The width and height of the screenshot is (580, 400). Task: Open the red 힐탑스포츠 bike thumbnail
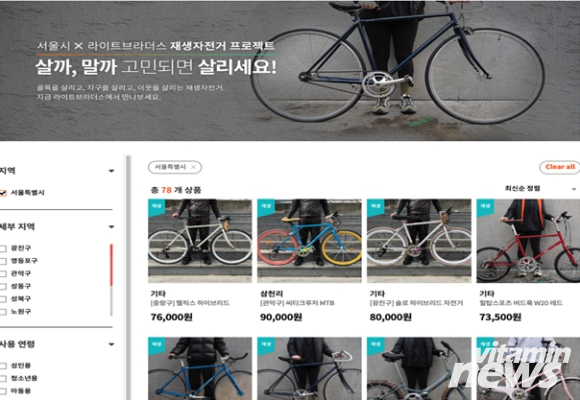(x=528, y=241)
